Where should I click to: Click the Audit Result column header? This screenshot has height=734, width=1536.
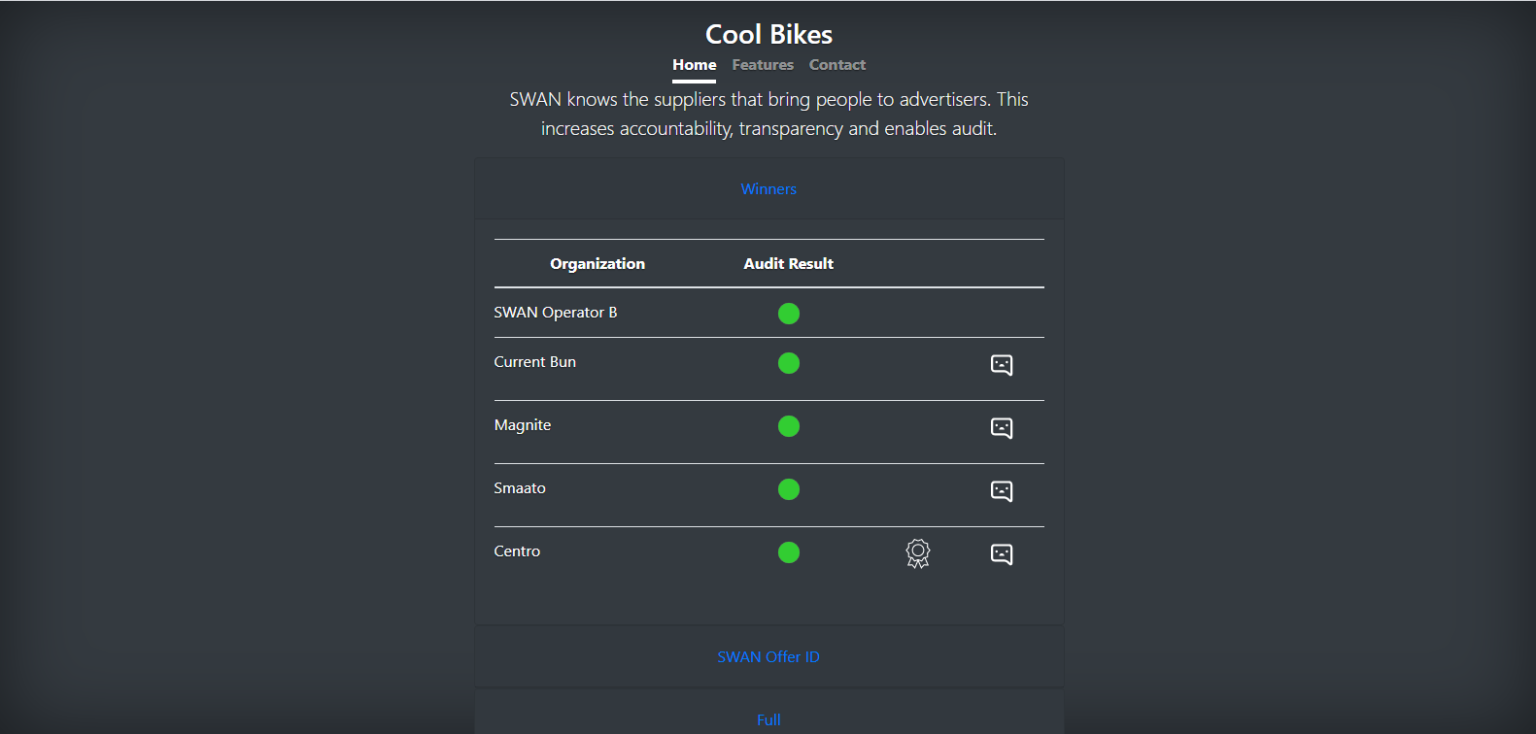click(x=788, y=264)
